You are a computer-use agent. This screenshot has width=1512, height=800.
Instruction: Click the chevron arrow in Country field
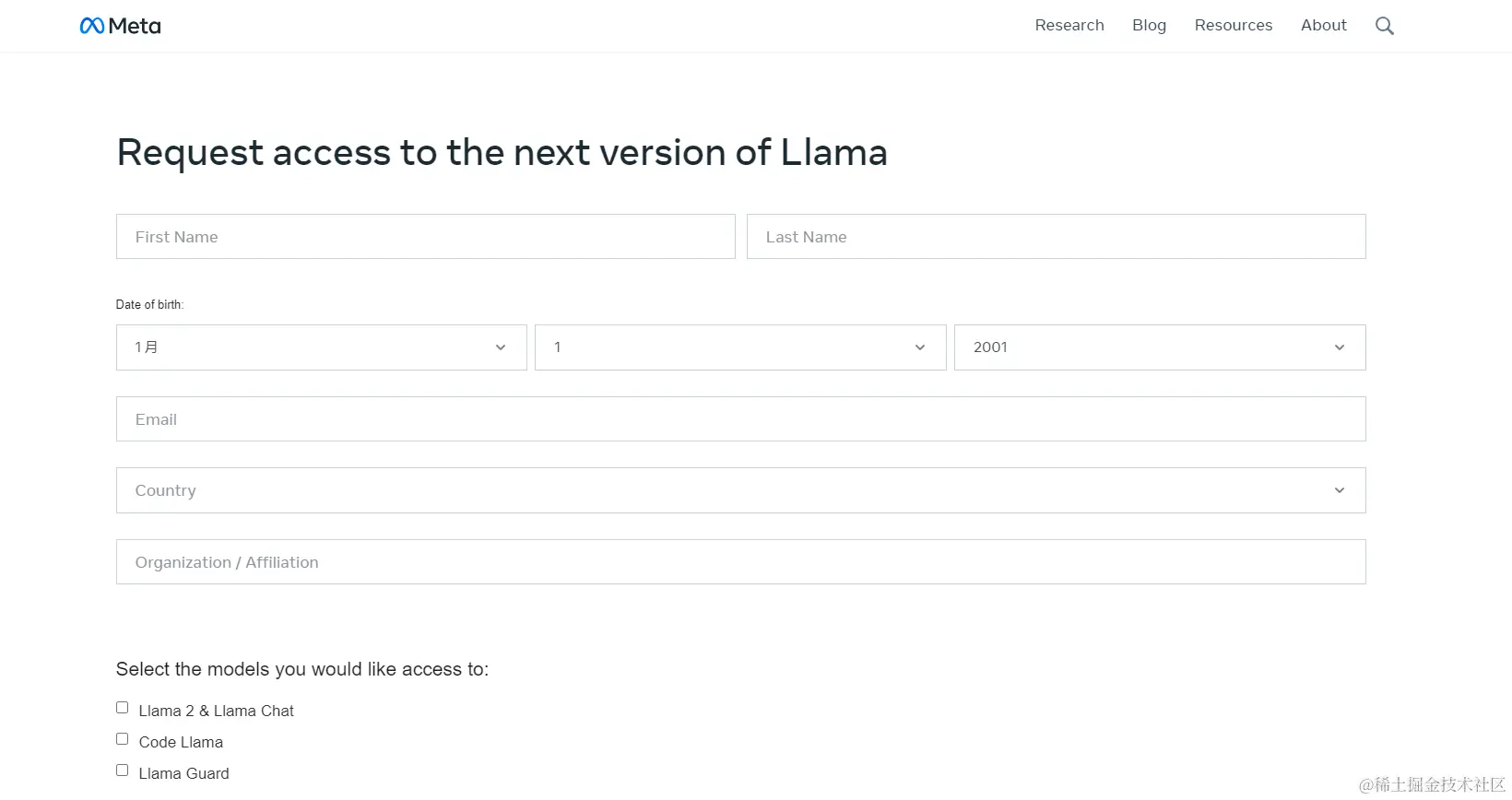click(x=1340, y=490)
